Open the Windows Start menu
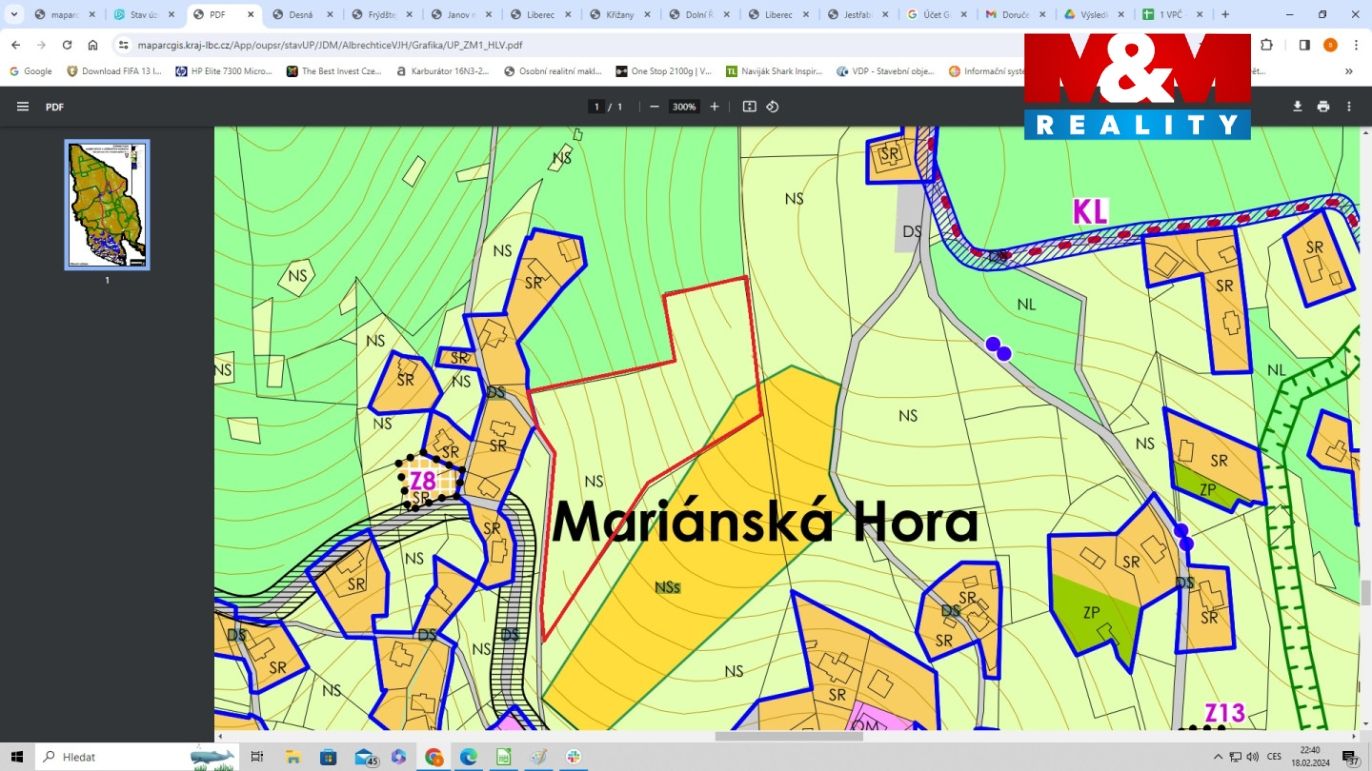1372x771 pixels. click(17, 757)
